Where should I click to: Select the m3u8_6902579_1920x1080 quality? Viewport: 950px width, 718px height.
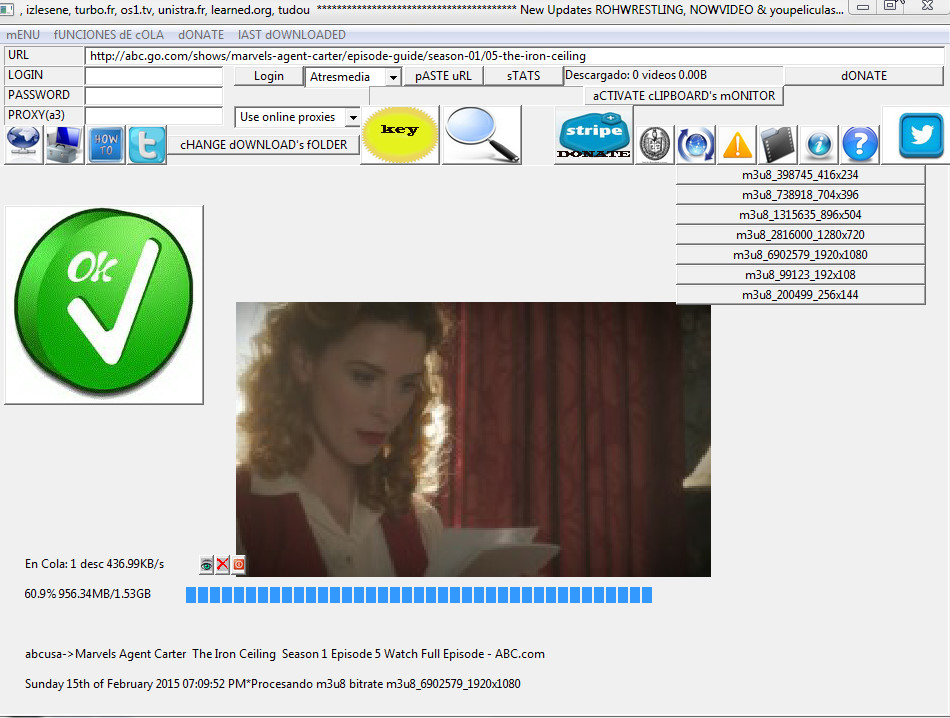tap(800, 254)
